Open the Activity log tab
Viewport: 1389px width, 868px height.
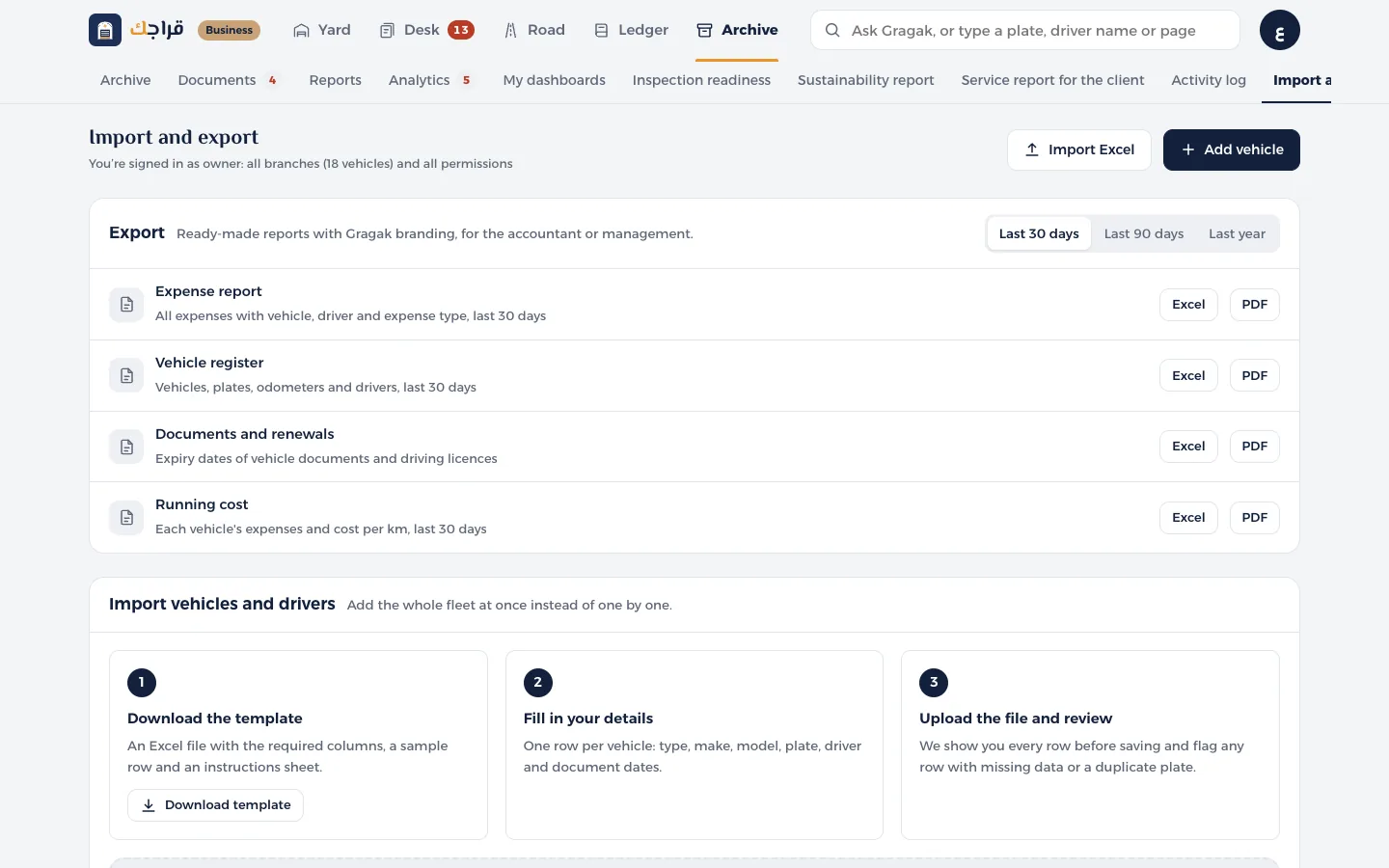point(1209,80)
